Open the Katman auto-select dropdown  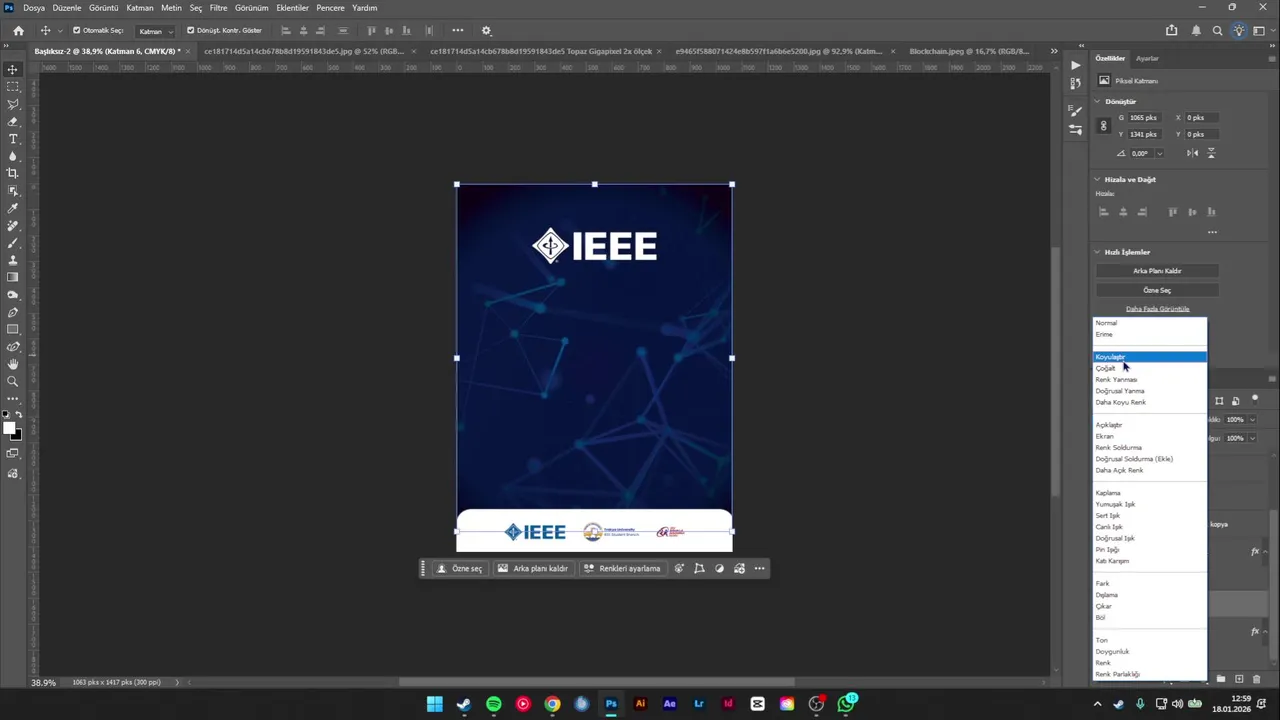pyautogui.click(x=156, y=31)
